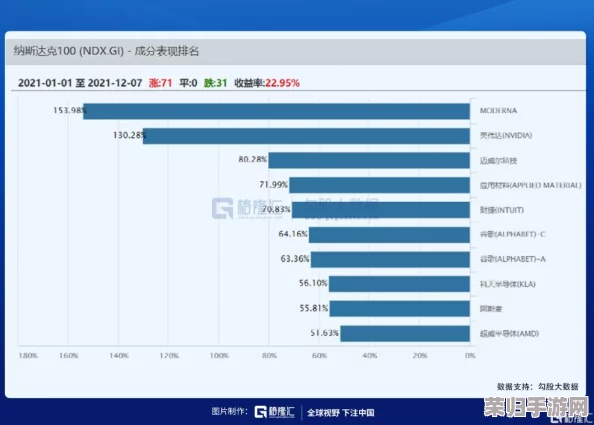Click the bar showing 55.81%
Viewport: 594px width, 425px height.
pyautogui.click(x=400, y=309)
